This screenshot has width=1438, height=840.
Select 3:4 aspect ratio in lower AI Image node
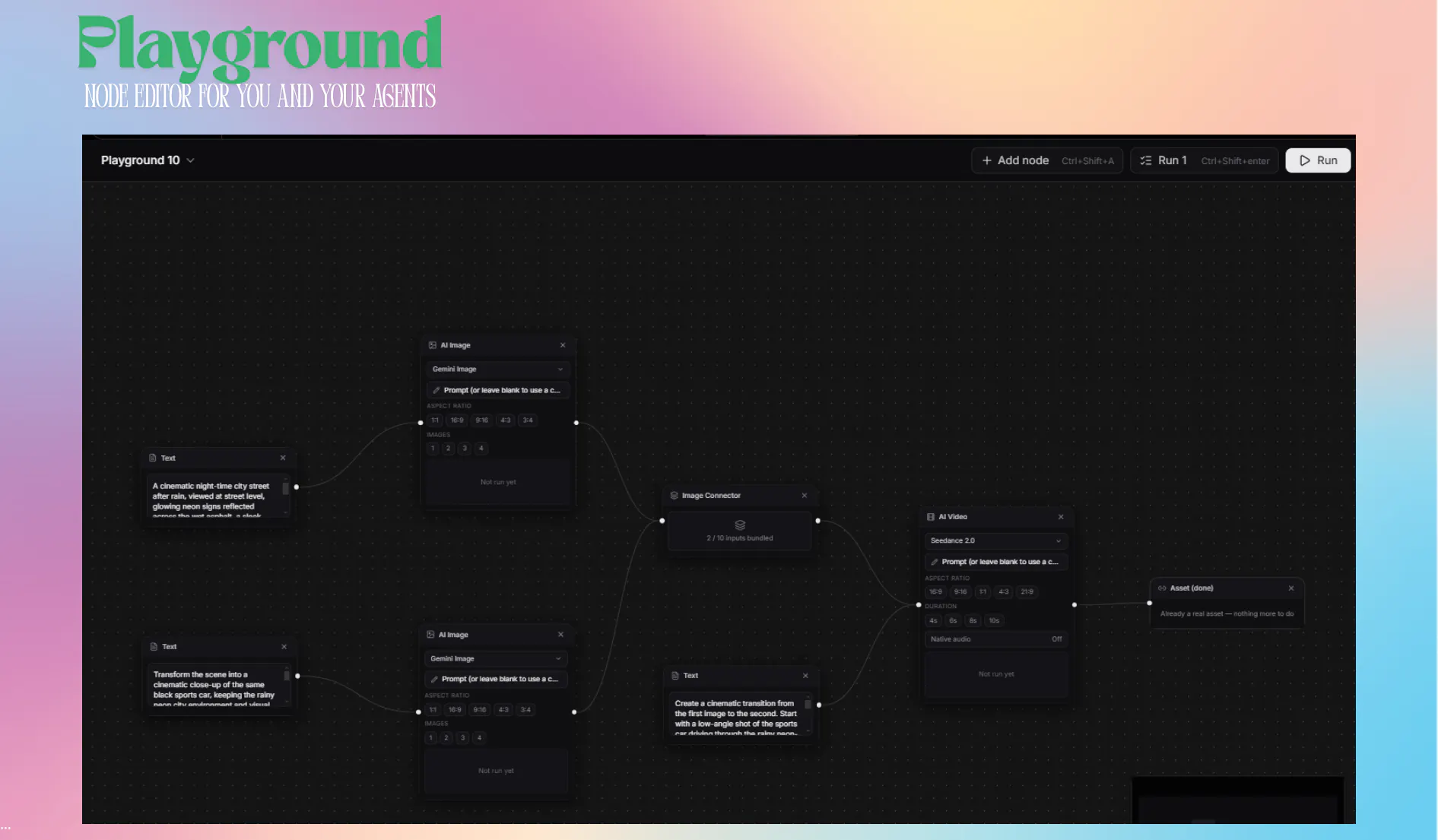coord(525,710)
